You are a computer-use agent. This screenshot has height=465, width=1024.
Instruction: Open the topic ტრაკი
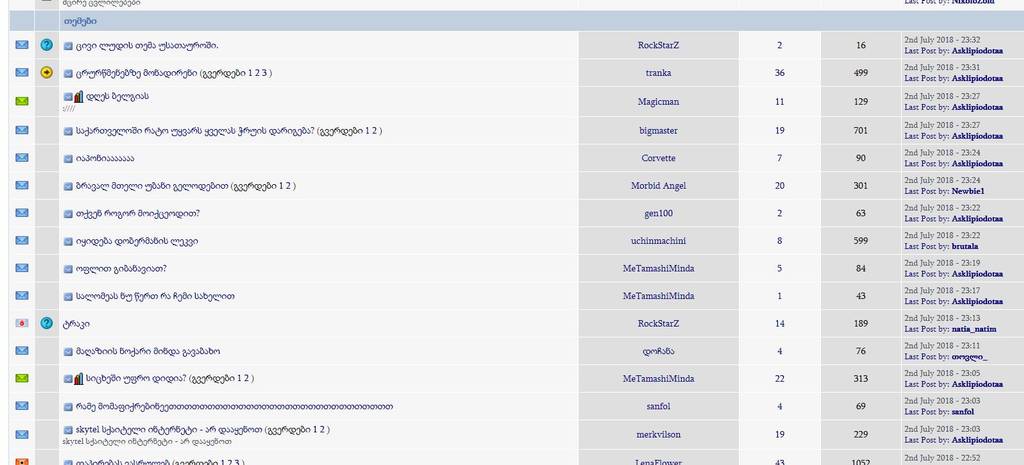click(76, 324)
